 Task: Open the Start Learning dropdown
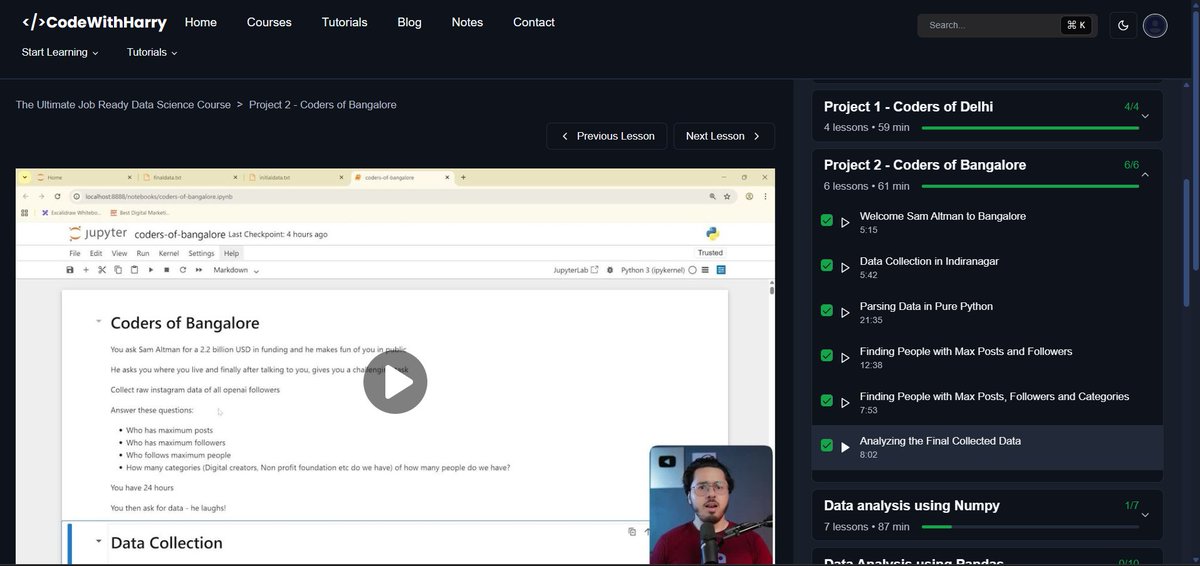[60, 52]
